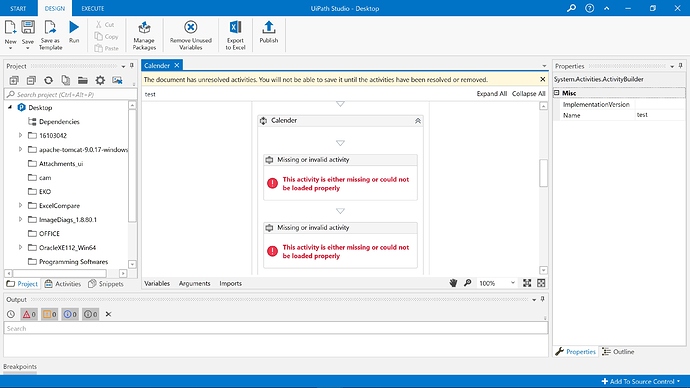Refresh the project panel

tap(48, 80)
